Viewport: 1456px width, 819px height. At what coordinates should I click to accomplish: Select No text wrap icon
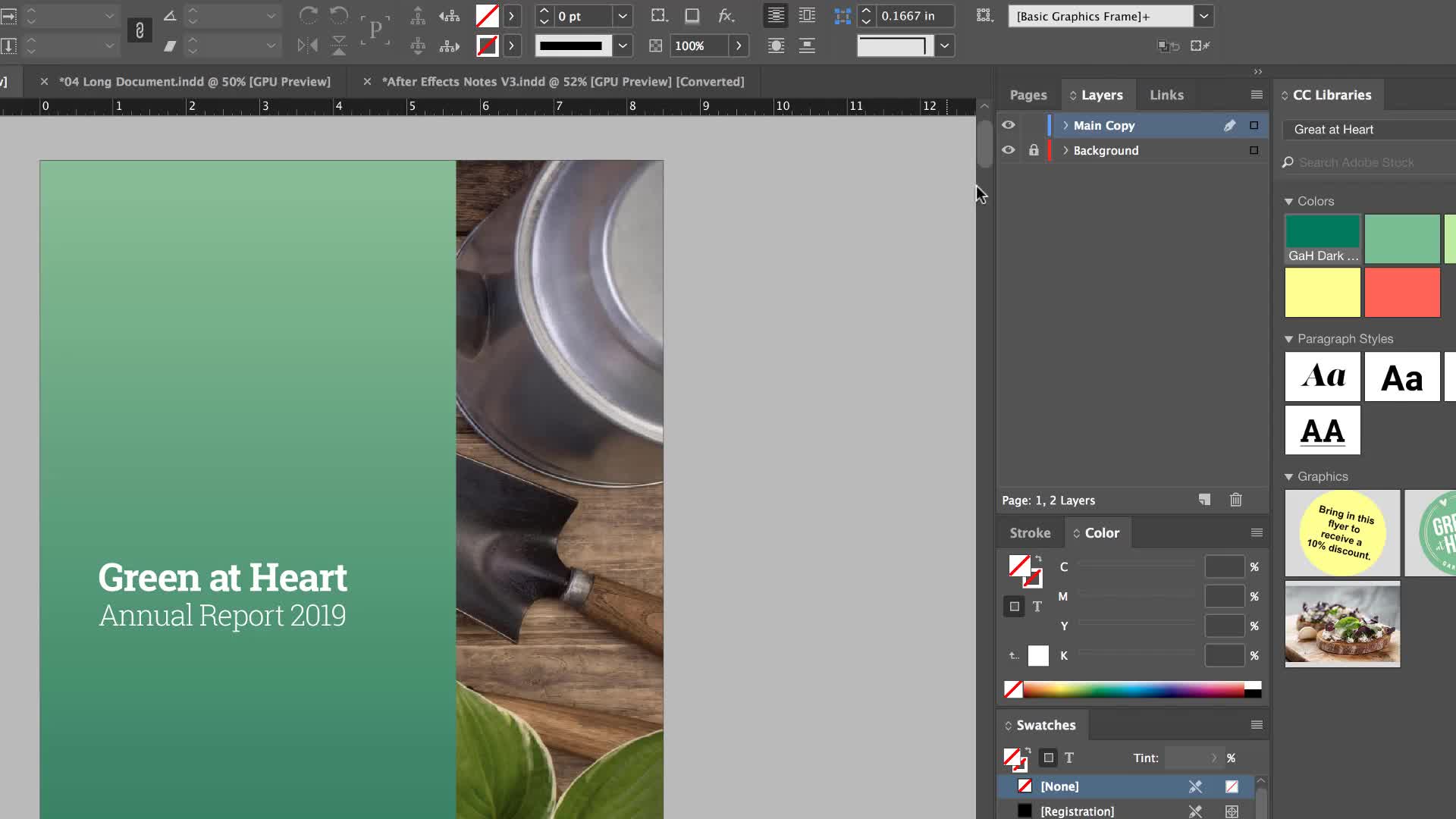(776, 15)
